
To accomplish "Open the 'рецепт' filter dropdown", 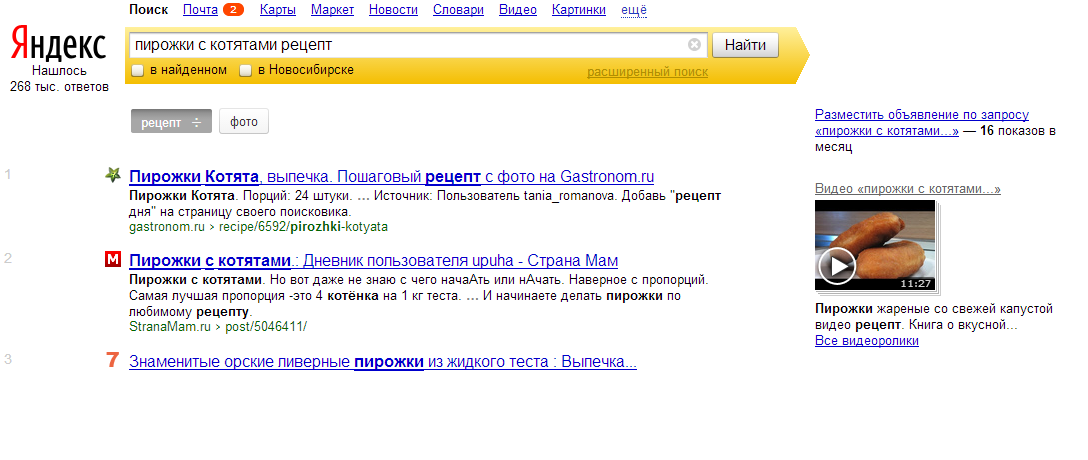I will click(x=171, y=121).
